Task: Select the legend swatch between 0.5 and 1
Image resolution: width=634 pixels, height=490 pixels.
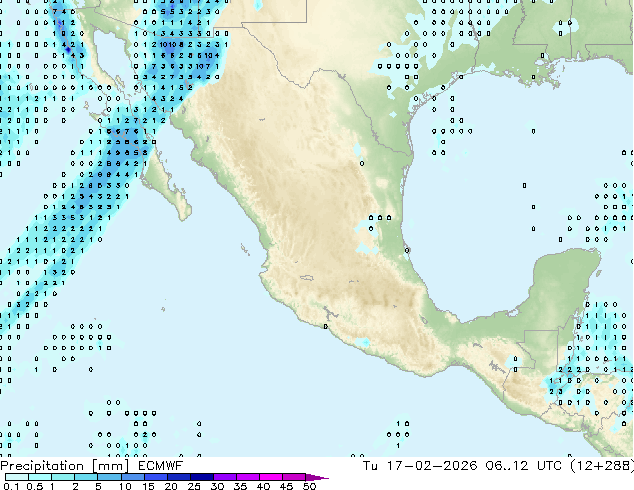Action: tap(40, 477)
